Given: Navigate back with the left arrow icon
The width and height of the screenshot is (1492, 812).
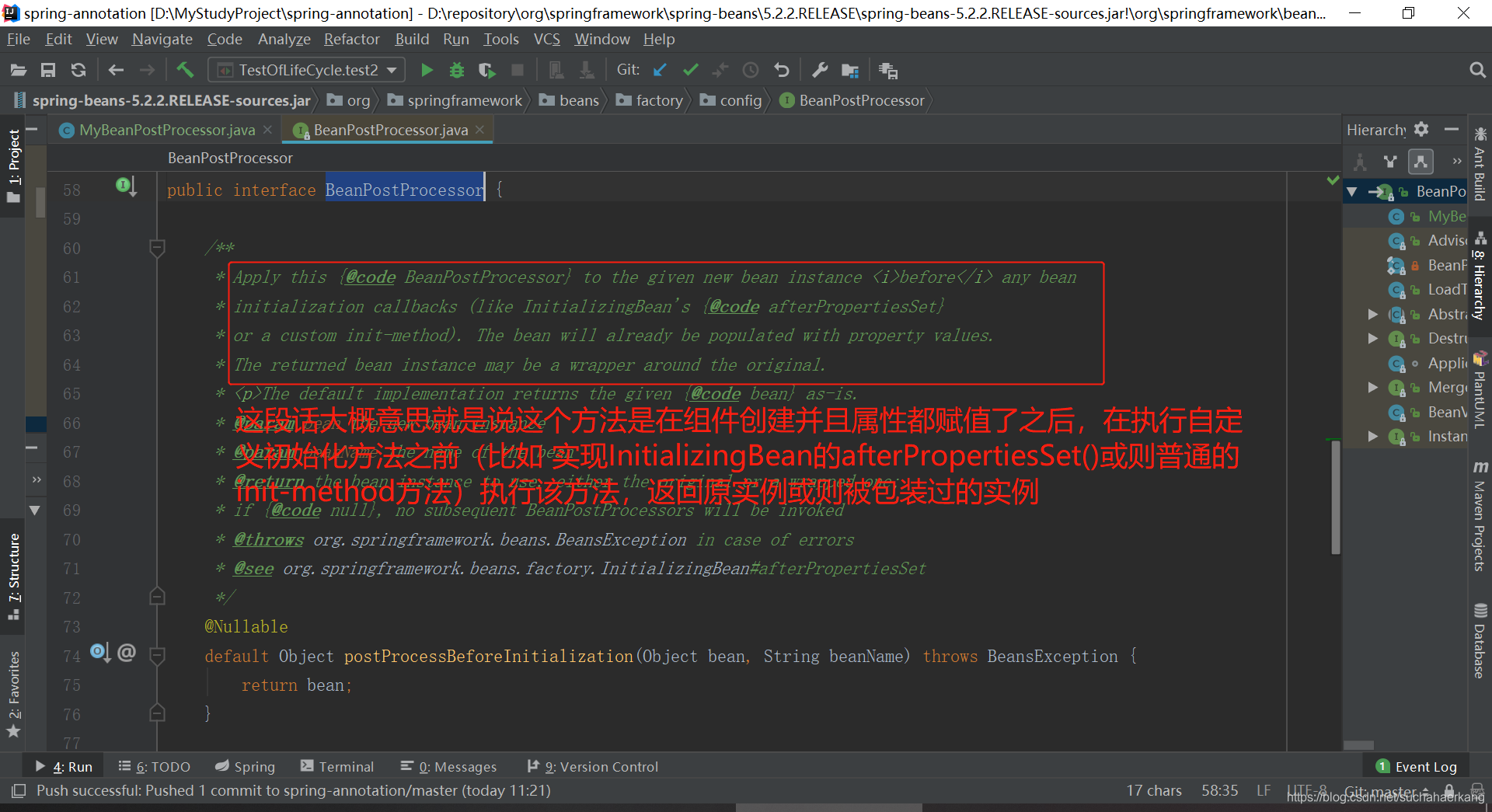Looking at the screenshot, I should [x=117, y=71].
